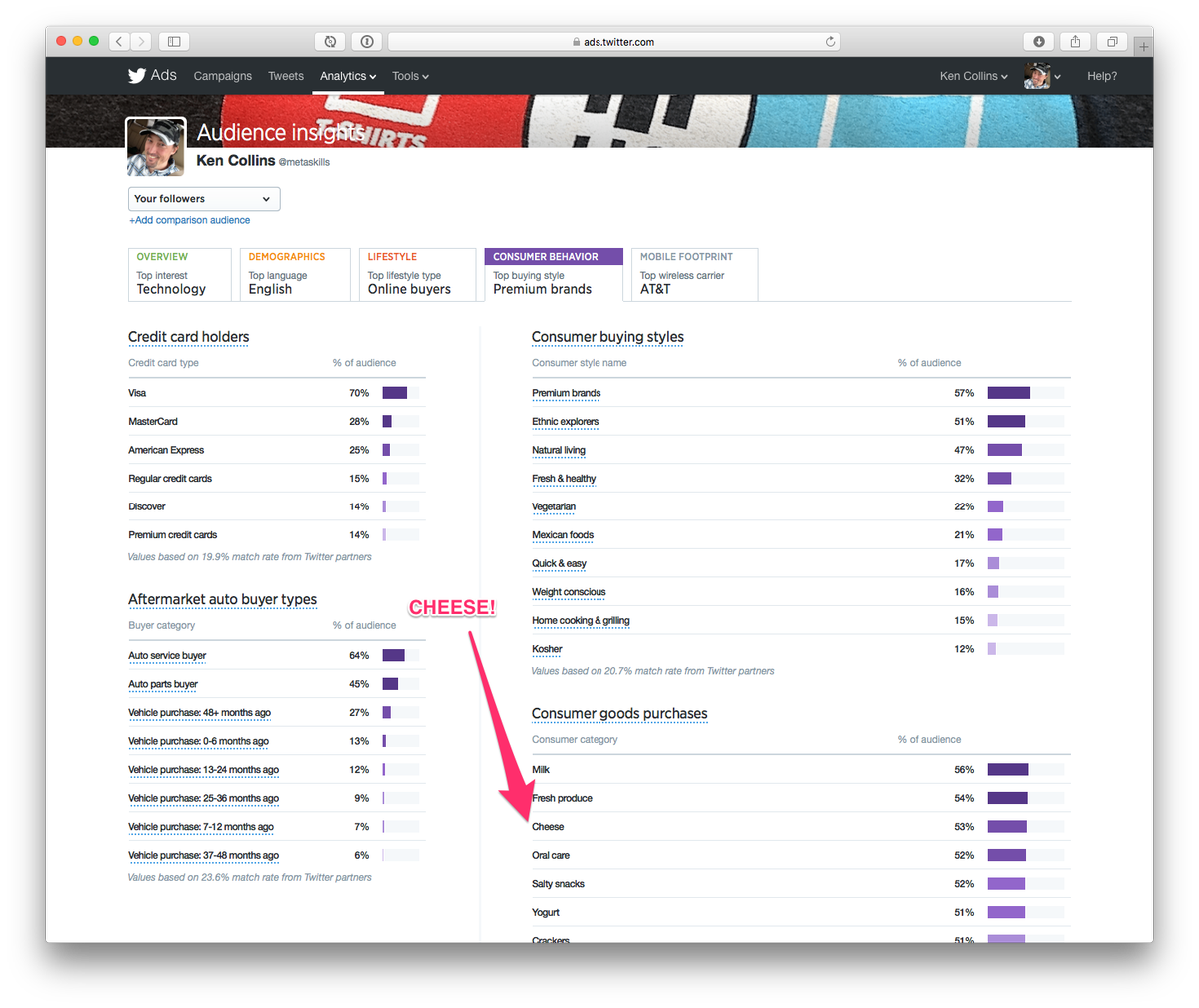The image size is (1199, 1008).
Task: Click Add comparison audience link
Action: pos(190,220)
